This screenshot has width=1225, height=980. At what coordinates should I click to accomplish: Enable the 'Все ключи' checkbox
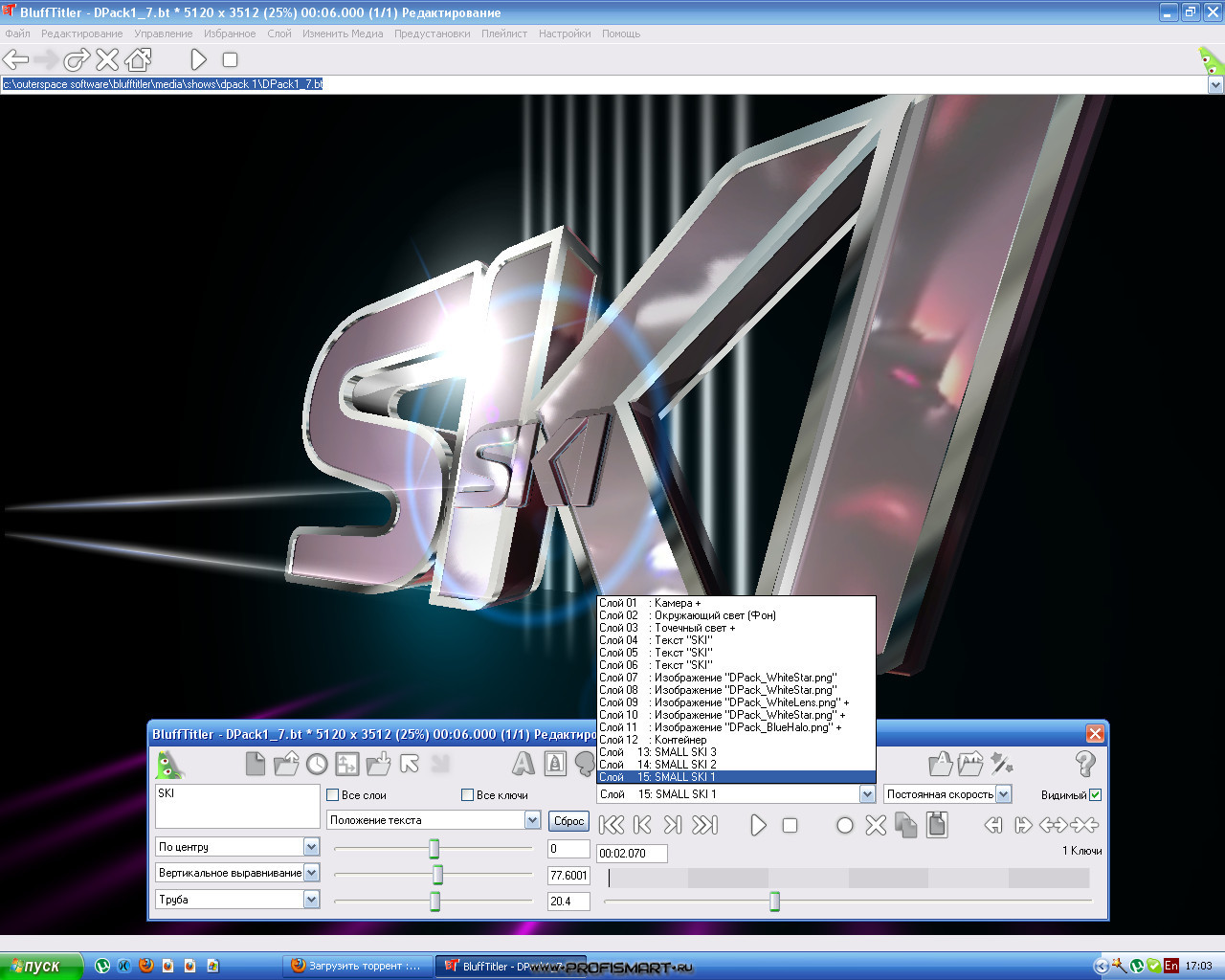[x=468, y=794]
